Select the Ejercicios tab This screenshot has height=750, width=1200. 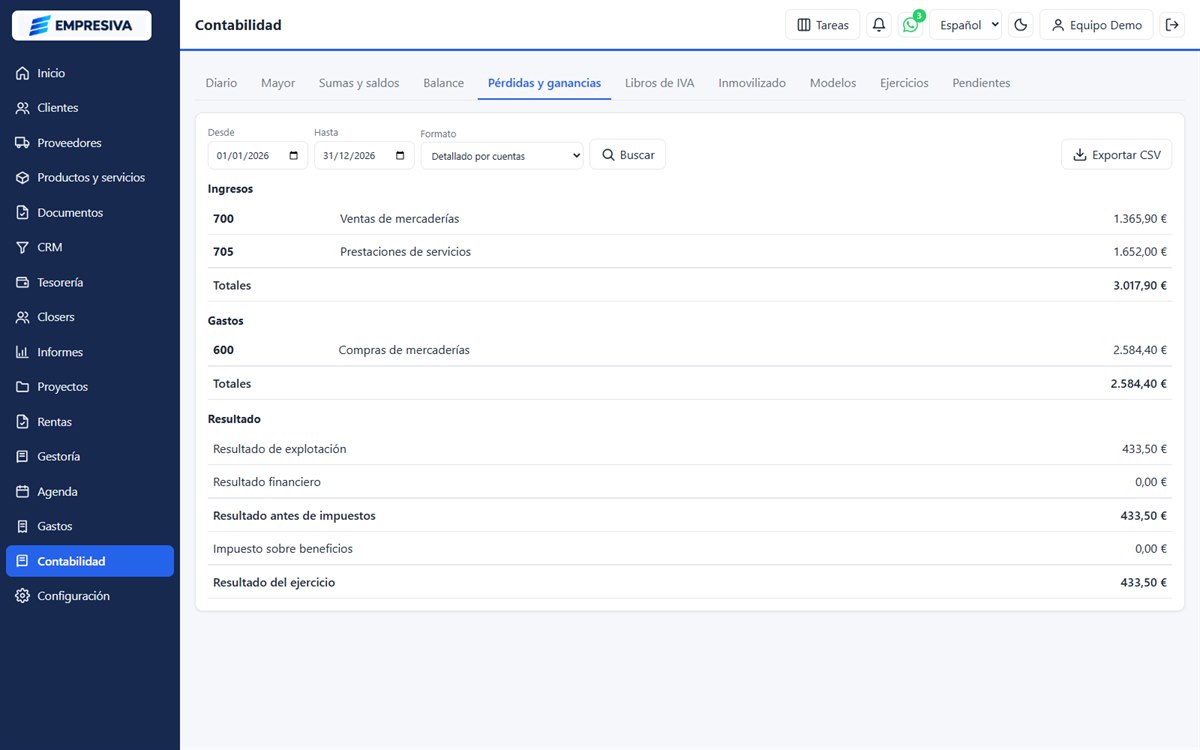(904, 83)
